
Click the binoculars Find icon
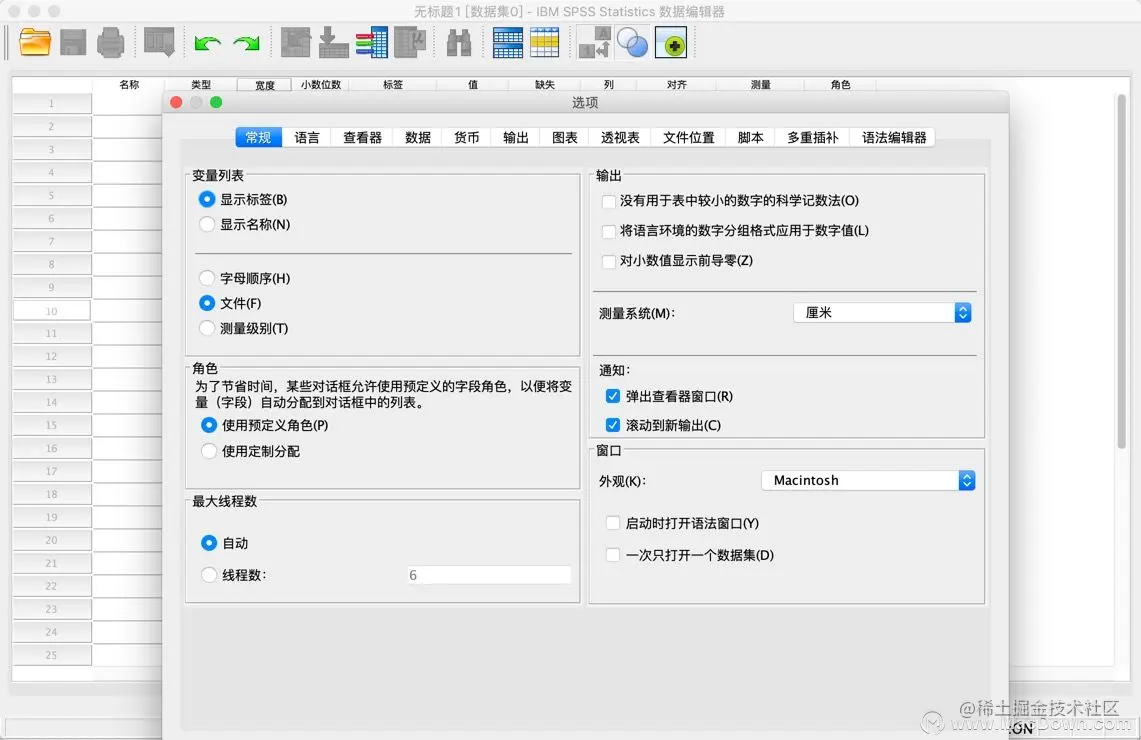458,42
